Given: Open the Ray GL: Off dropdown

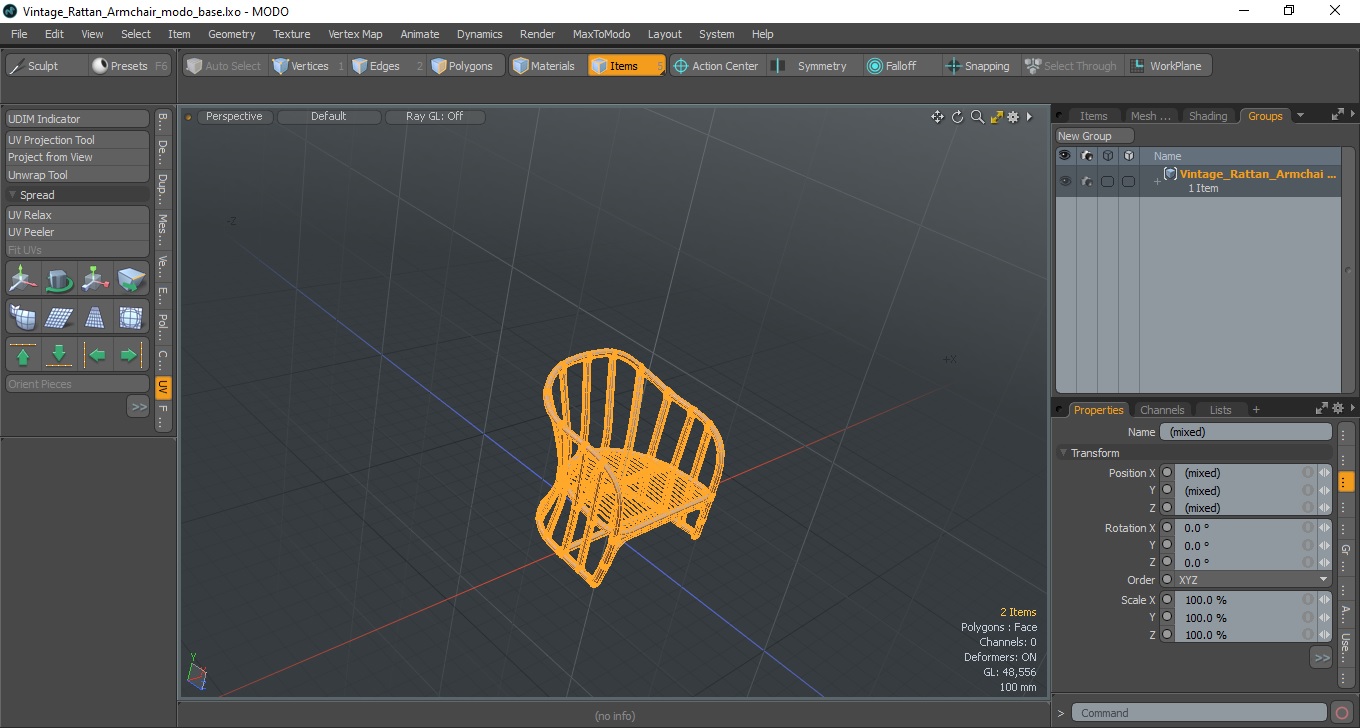Looking at the screenshot, I should pyautogui.click(x=435, y=117).
